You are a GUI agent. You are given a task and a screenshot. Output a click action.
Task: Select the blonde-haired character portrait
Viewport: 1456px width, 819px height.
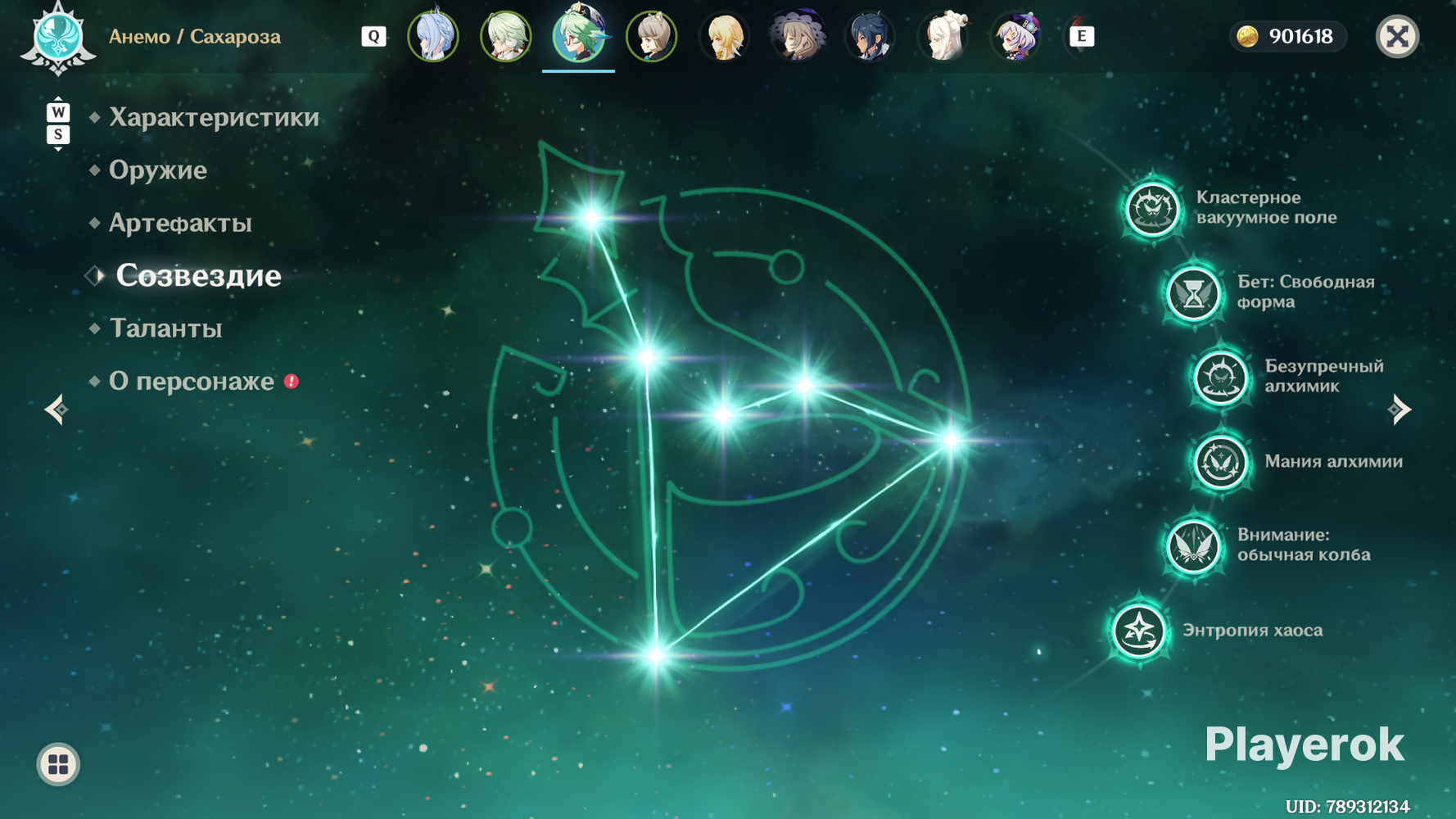click(x=724, y=36)
